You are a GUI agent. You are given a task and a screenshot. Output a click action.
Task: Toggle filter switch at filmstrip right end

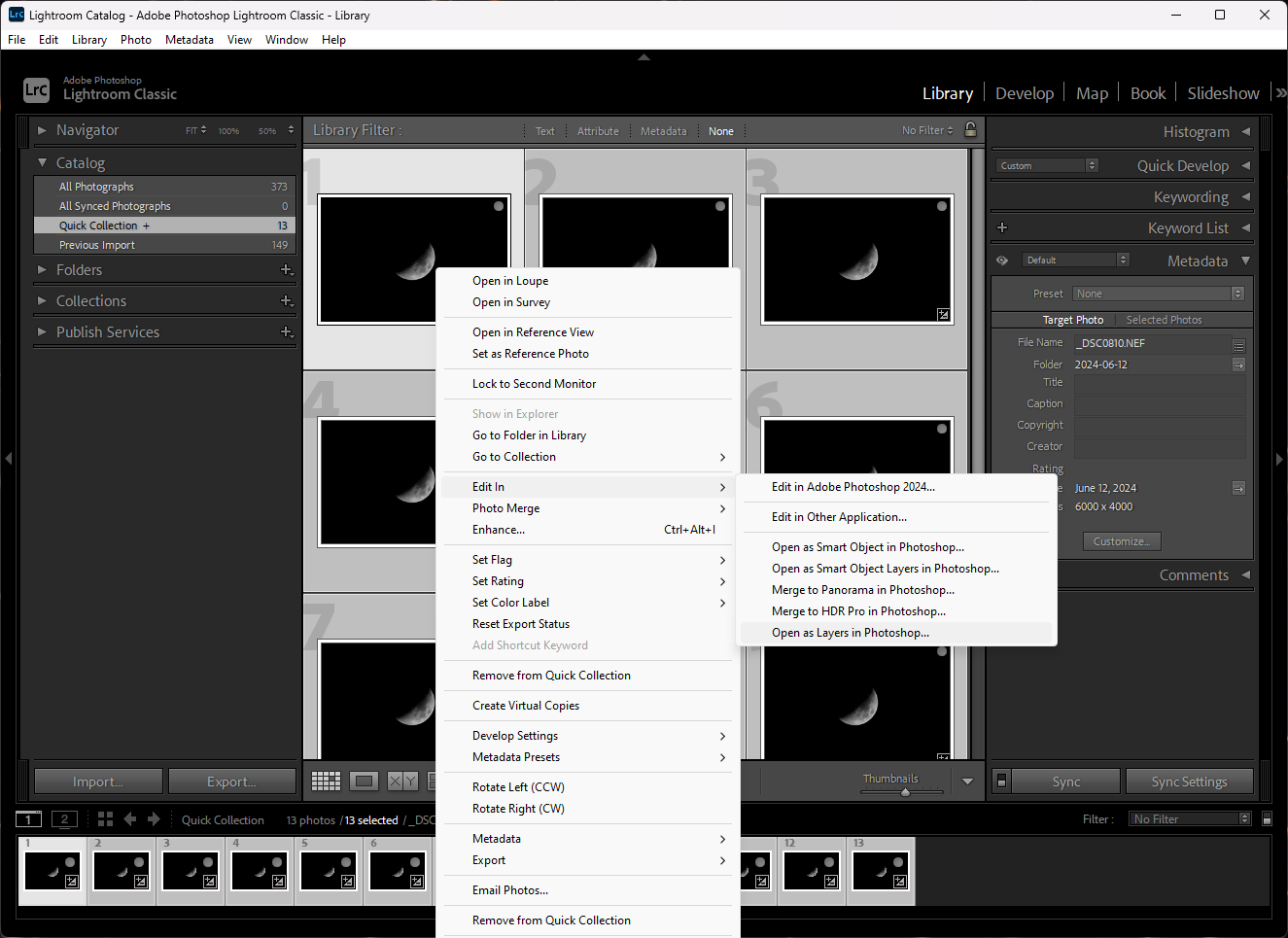tap(1267, 818)
